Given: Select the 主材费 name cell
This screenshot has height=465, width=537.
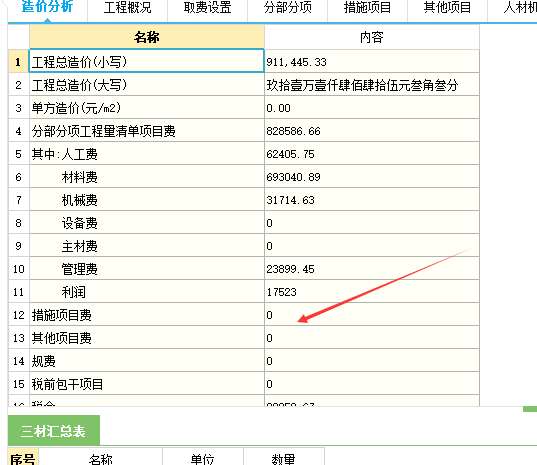Looking at the screenshot, I should [147, 246].
